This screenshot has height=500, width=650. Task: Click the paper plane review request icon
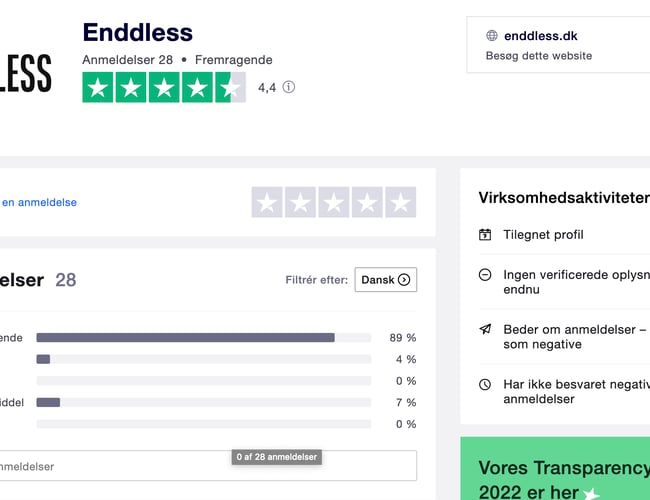click(x=485, y=329)
